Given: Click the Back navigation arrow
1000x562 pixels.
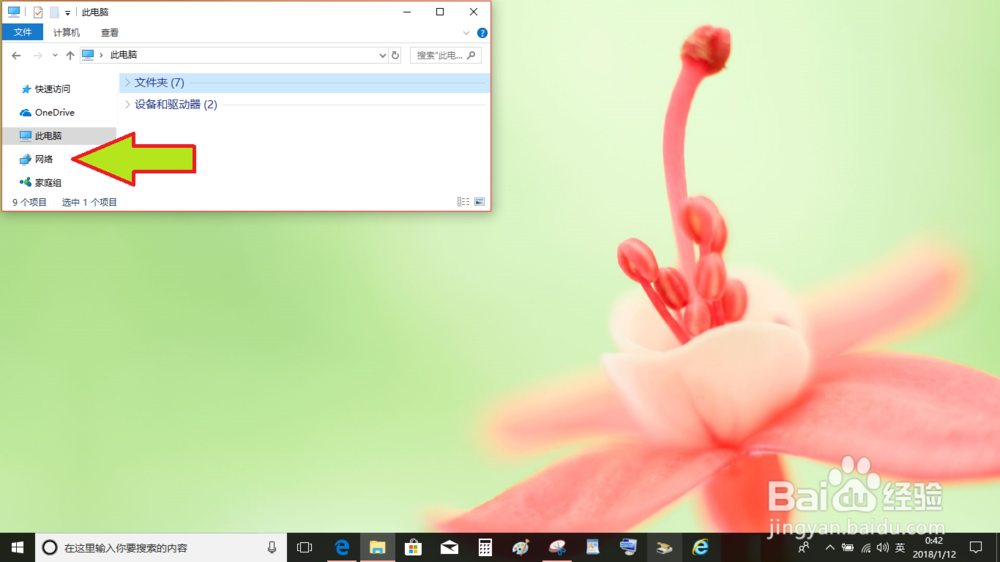Looking at the screenshot, I should click(17, 55).
